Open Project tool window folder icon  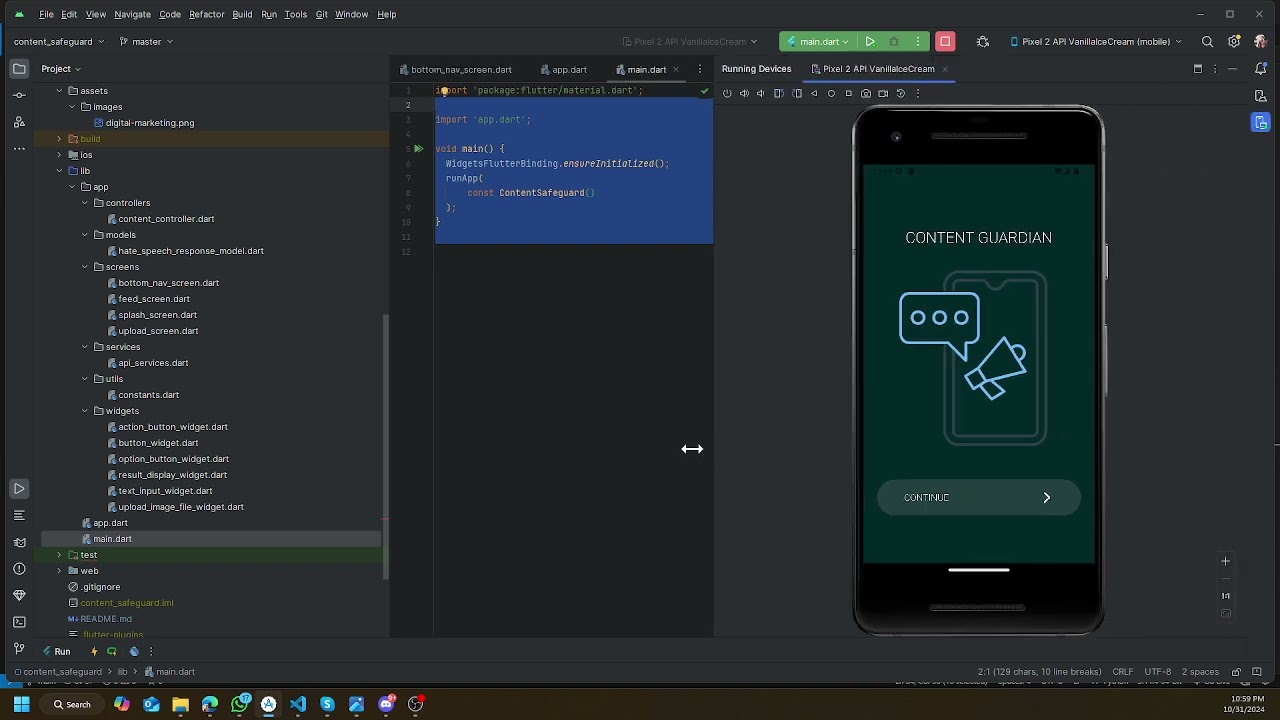(x=19, y=69)
